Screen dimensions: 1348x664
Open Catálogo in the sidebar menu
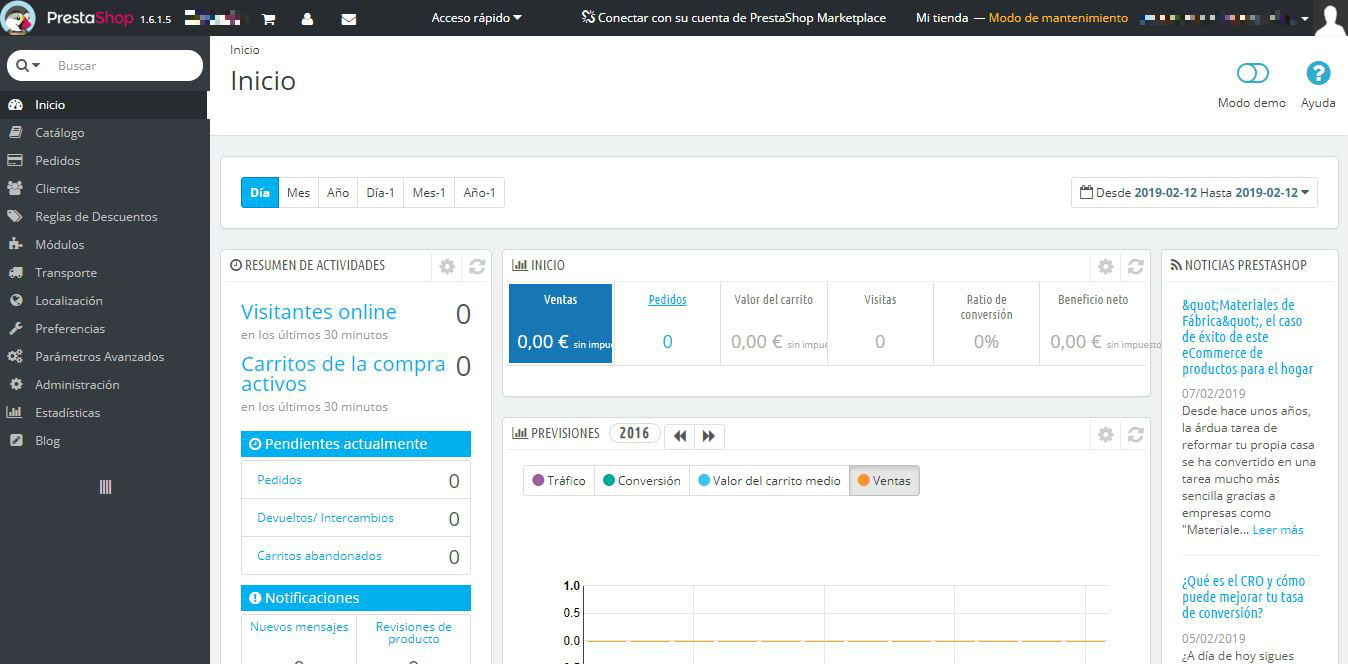pos(59,132)
